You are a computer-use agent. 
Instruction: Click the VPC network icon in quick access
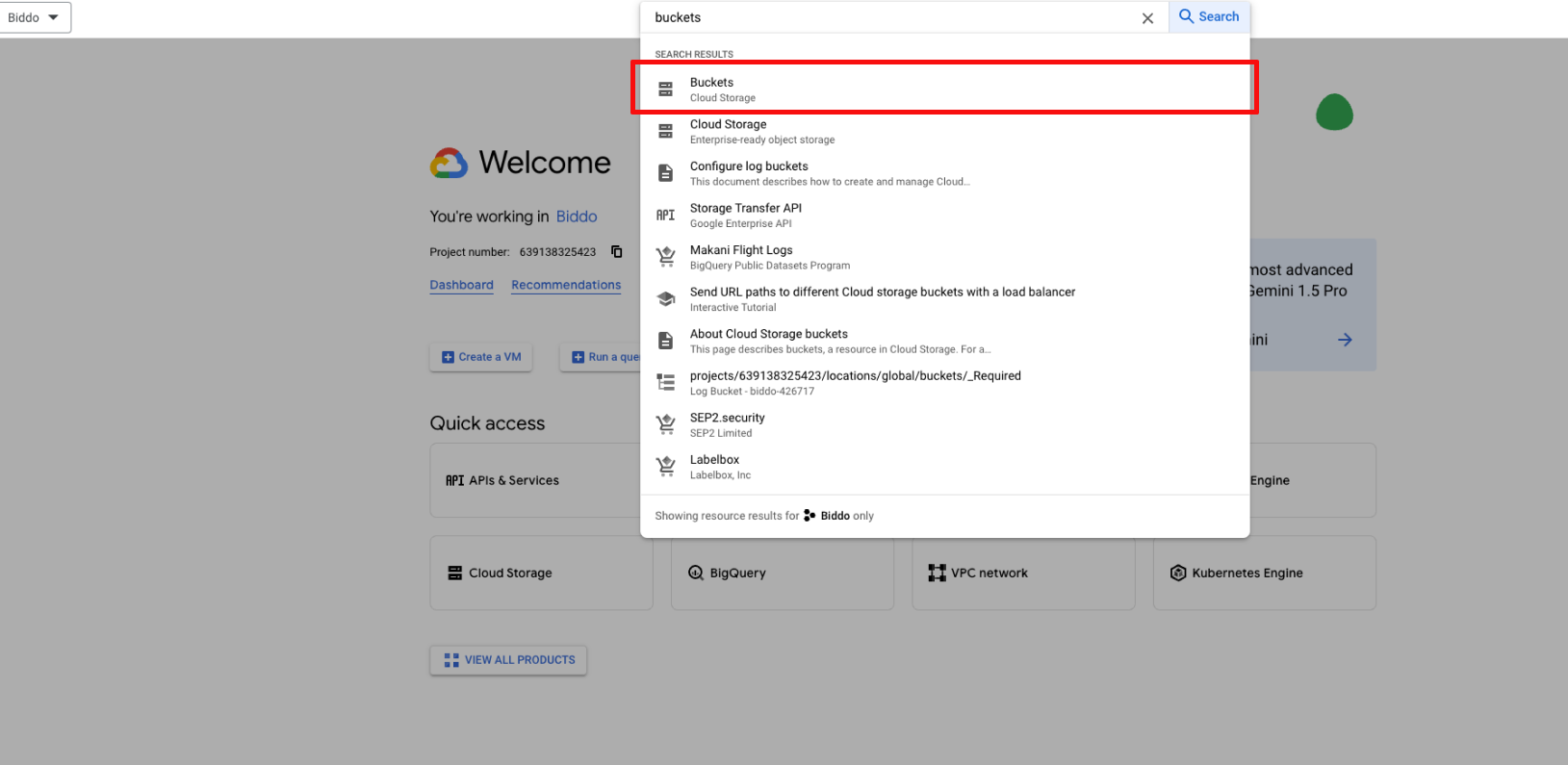pos(937,573)
